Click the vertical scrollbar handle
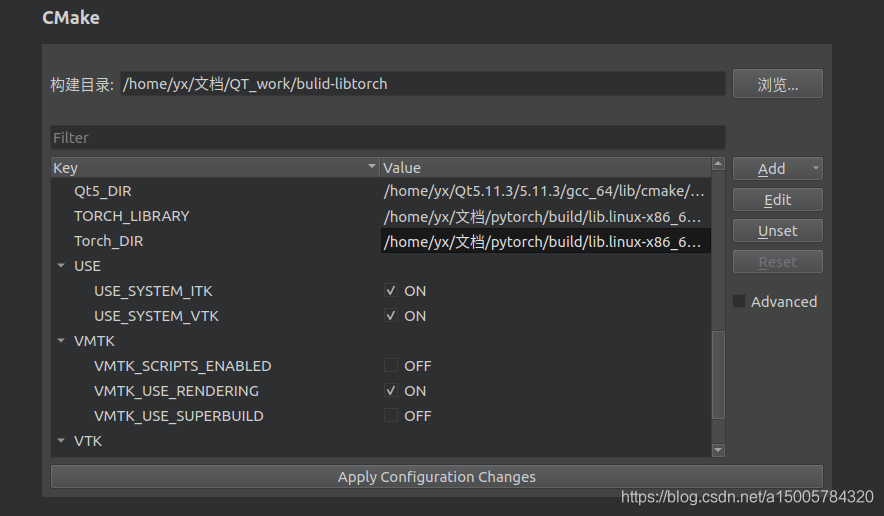Viewport: 884px width, 516px height. 718,374
